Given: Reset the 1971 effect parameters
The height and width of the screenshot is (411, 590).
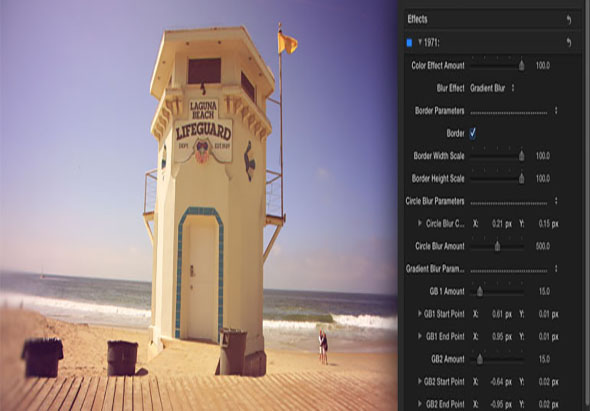Looking at the screenshot, I should [x=569, y=43].
